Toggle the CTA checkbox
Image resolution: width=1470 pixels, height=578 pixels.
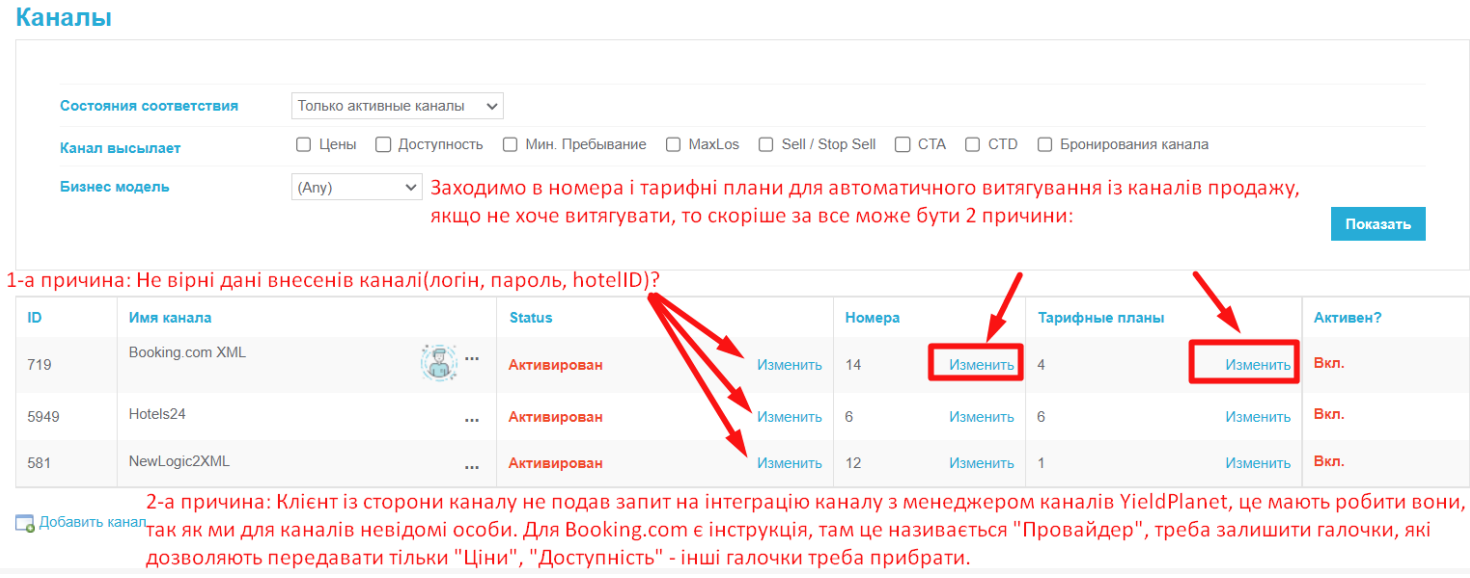[903, 144]
